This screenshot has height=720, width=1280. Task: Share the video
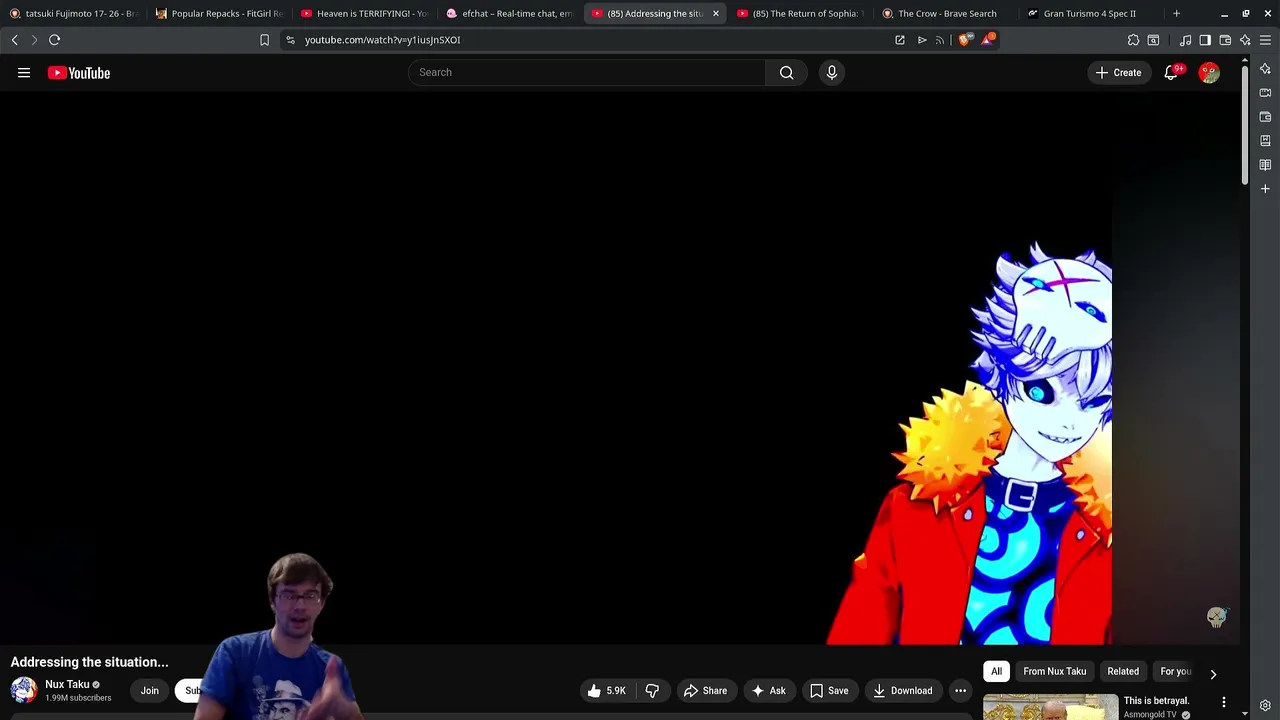(705, 690)
